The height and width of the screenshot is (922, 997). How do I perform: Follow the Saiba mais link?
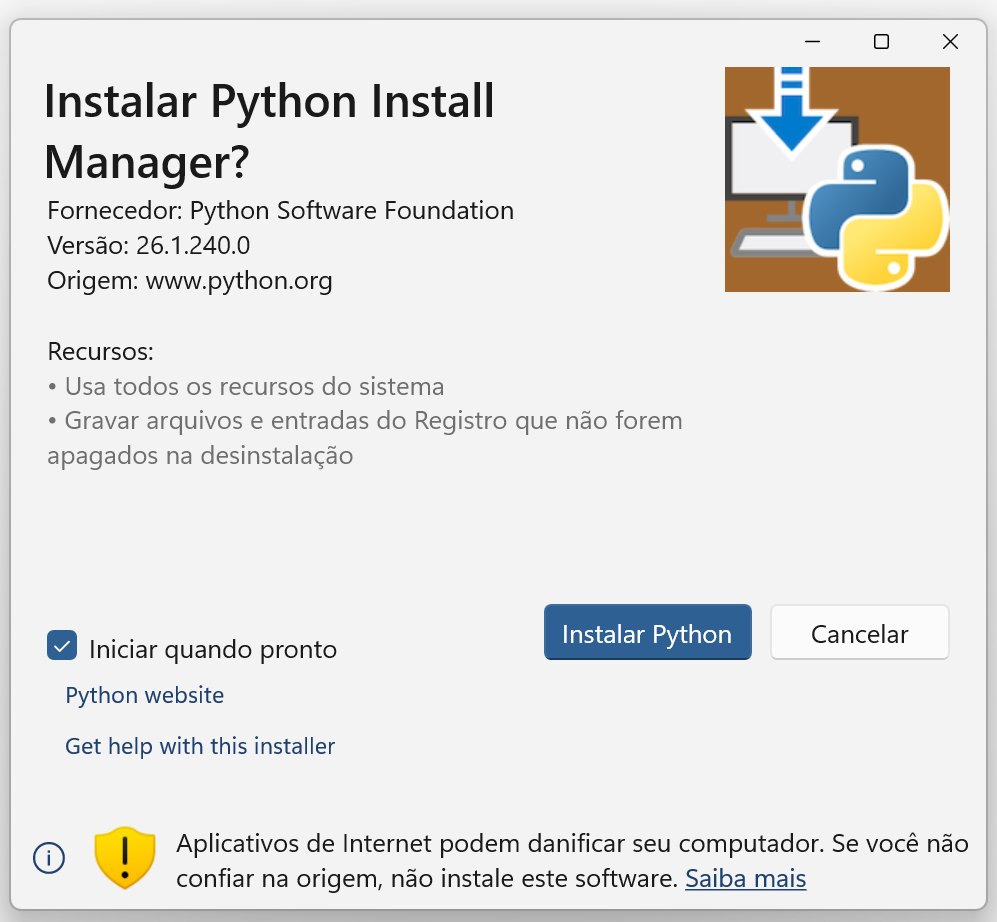click(x=745, y=878)
